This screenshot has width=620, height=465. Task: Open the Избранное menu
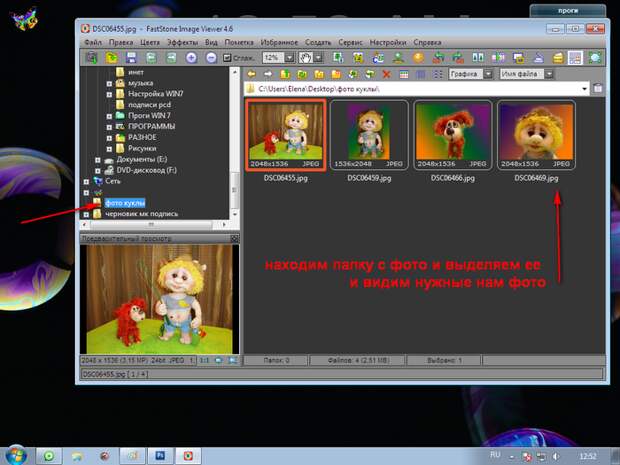click(279, 42)
